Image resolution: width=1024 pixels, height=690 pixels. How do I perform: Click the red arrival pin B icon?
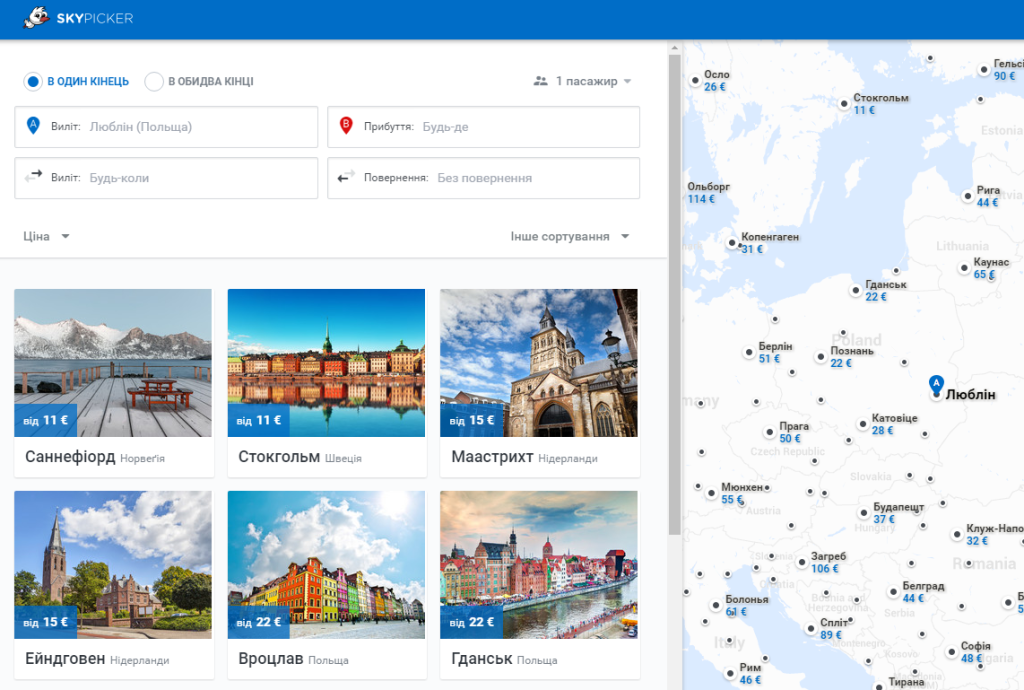(346, 125)
